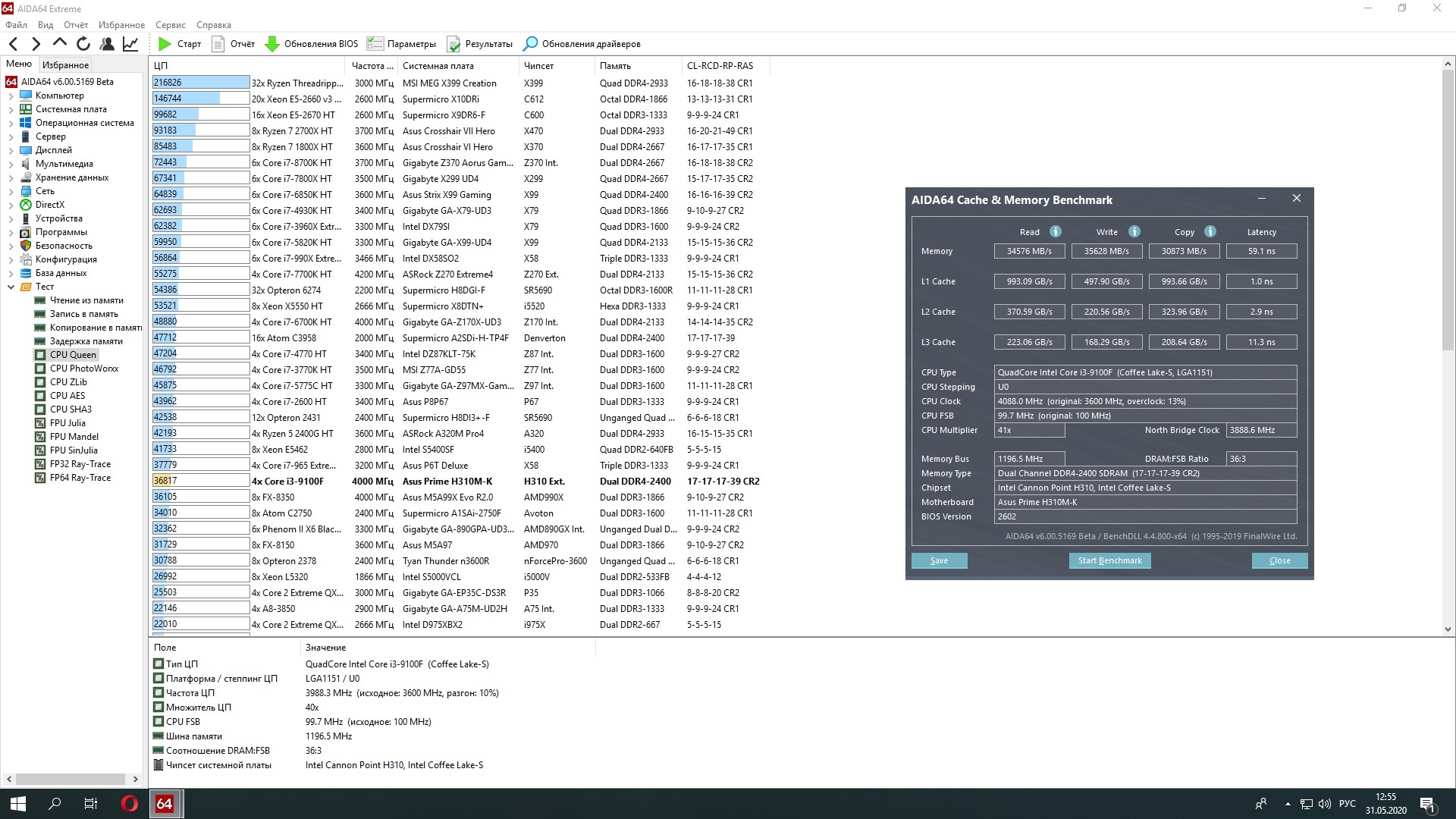Switch to the Избранное tab

[x=65, y=65]
